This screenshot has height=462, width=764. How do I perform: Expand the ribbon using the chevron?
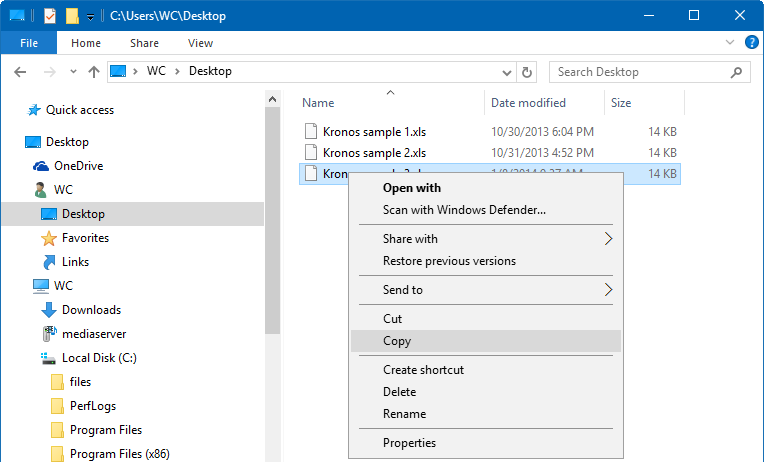pos(728,44)
